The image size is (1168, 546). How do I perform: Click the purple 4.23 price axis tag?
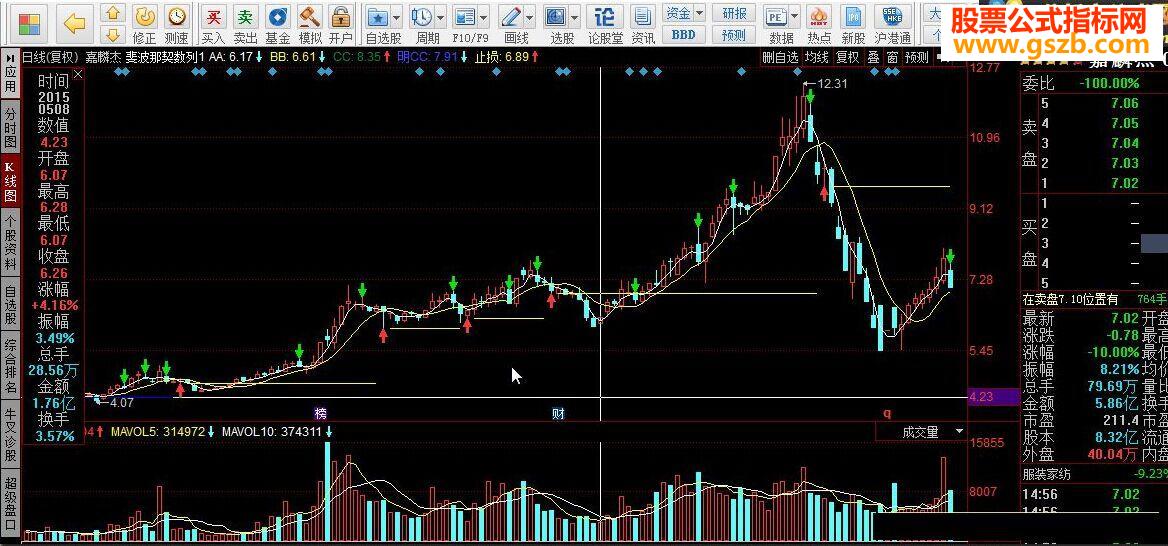coord(993,397)
